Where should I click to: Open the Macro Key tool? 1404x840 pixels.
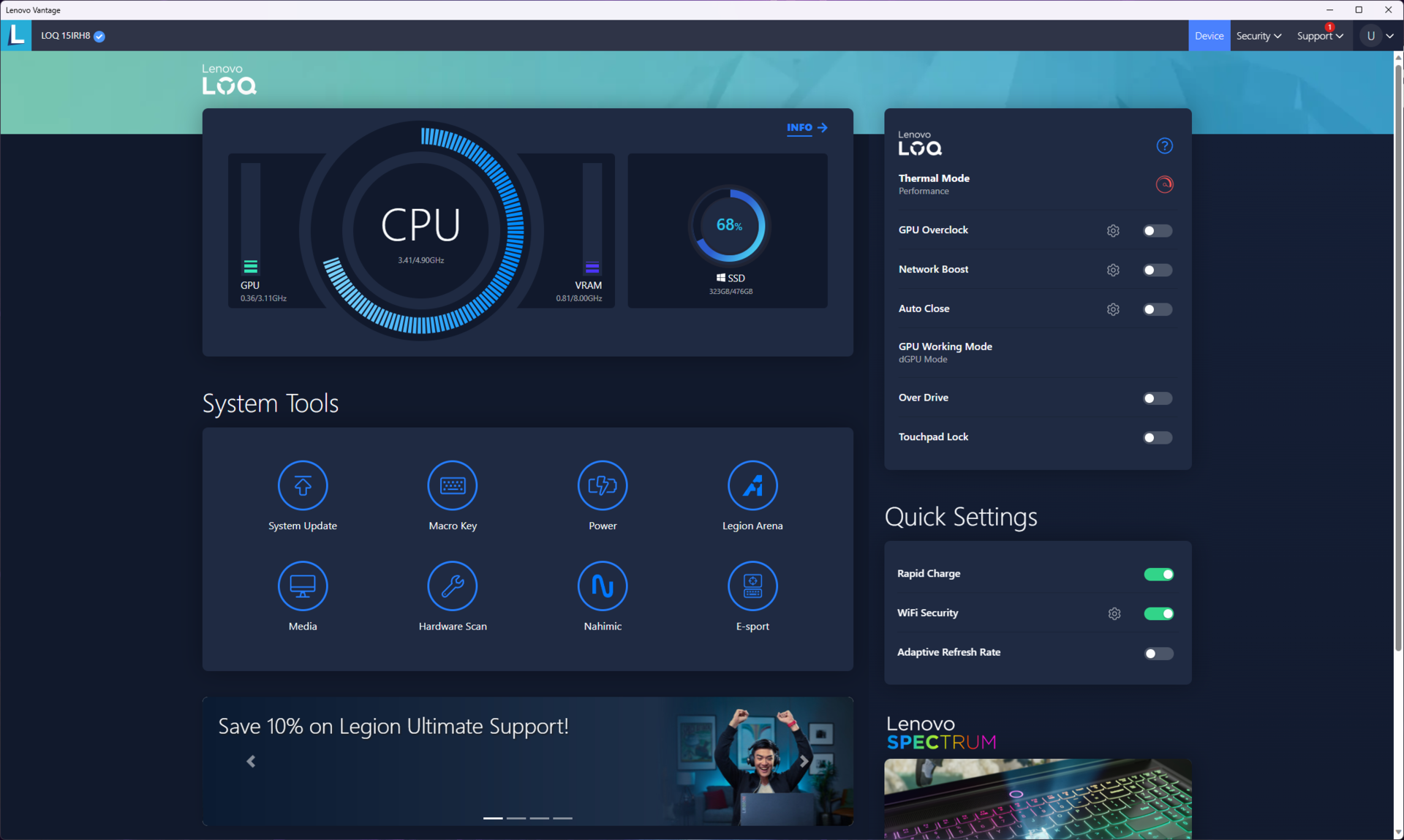(x=452, y=485)
